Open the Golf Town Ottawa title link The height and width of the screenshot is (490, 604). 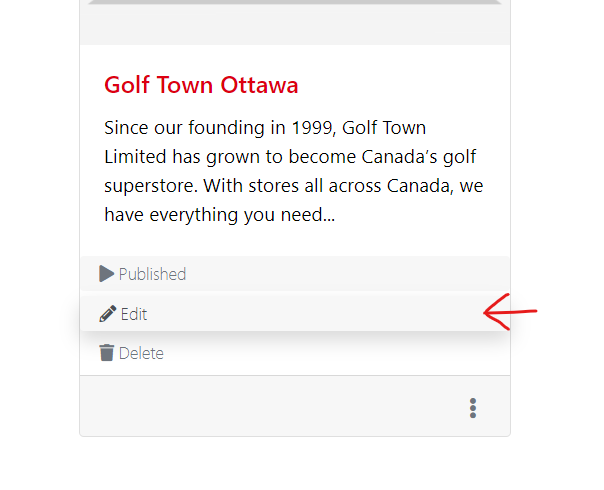click(201, 85)
